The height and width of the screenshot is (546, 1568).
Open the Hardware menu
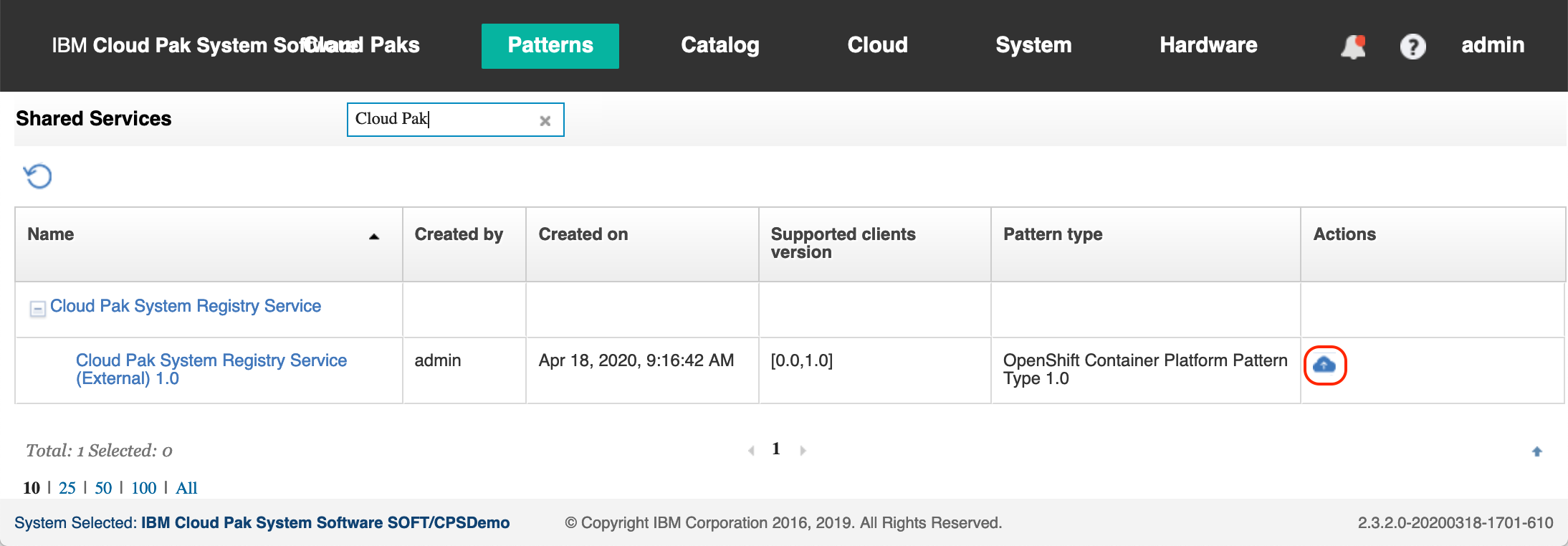coord(1208,45)
